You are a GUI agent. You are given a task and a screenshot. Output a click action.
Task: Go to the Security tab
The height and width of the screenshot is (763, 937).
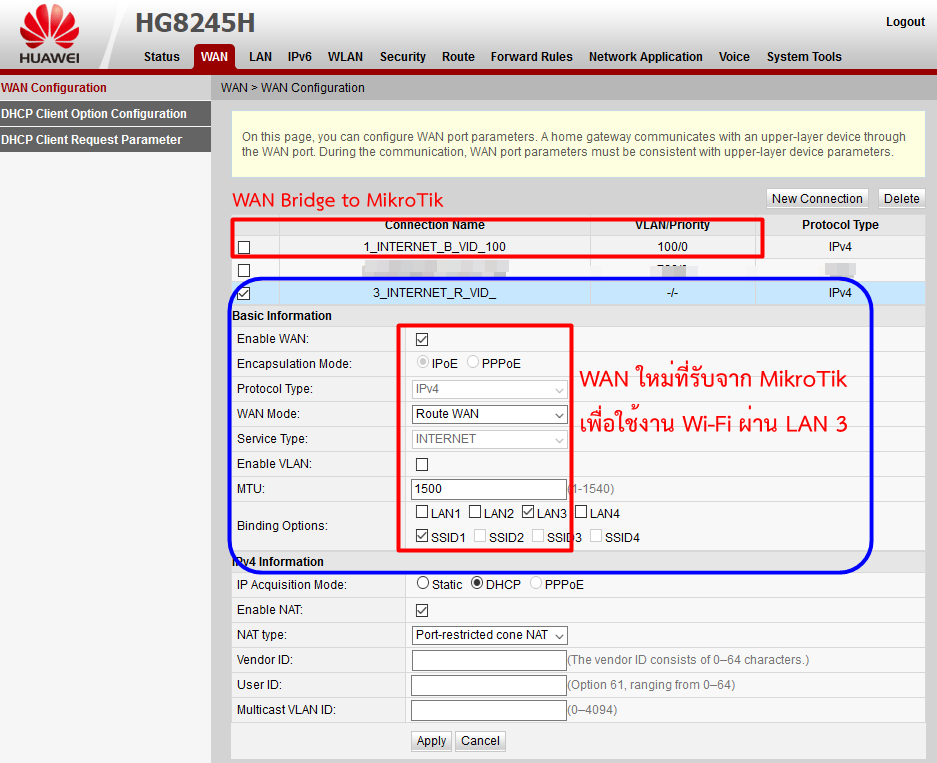point(403,57)
